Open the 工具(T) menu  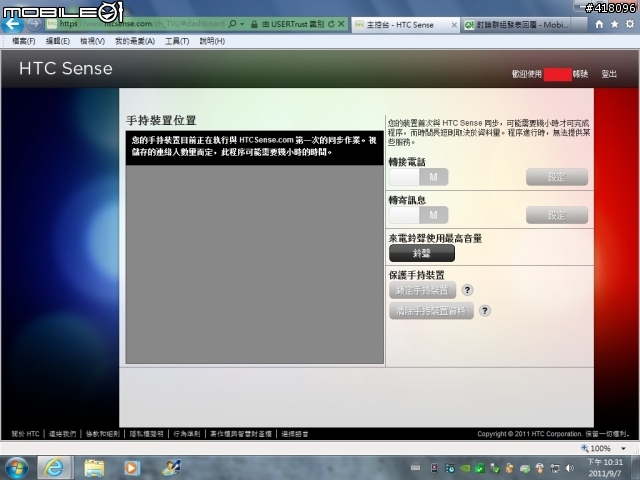coord(177,41)
